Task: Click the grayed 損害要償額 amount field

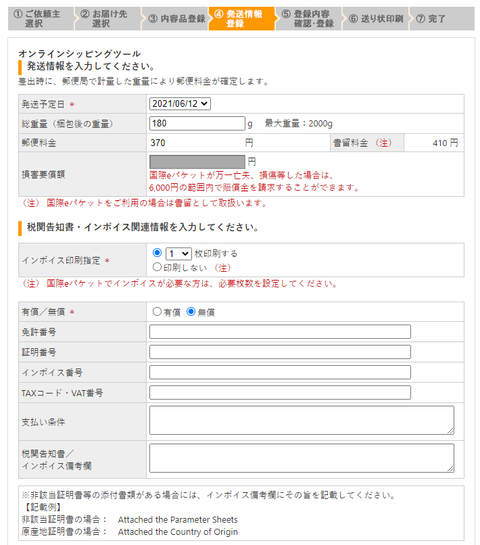Action: 197,162
